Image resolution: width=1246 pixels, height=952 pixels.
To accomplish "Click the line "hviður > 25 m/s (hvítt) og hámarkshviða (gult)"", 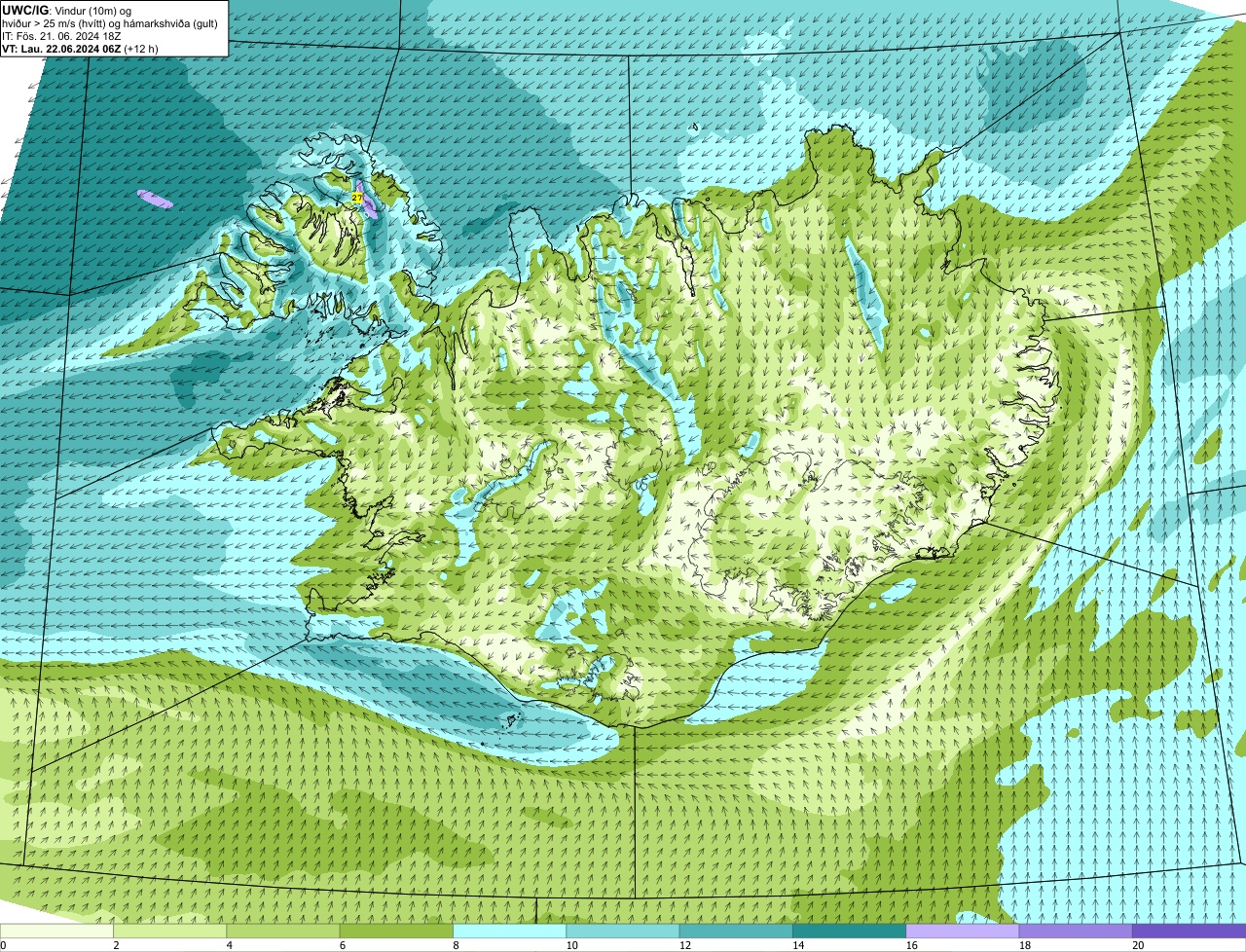I will coord(110,22).
